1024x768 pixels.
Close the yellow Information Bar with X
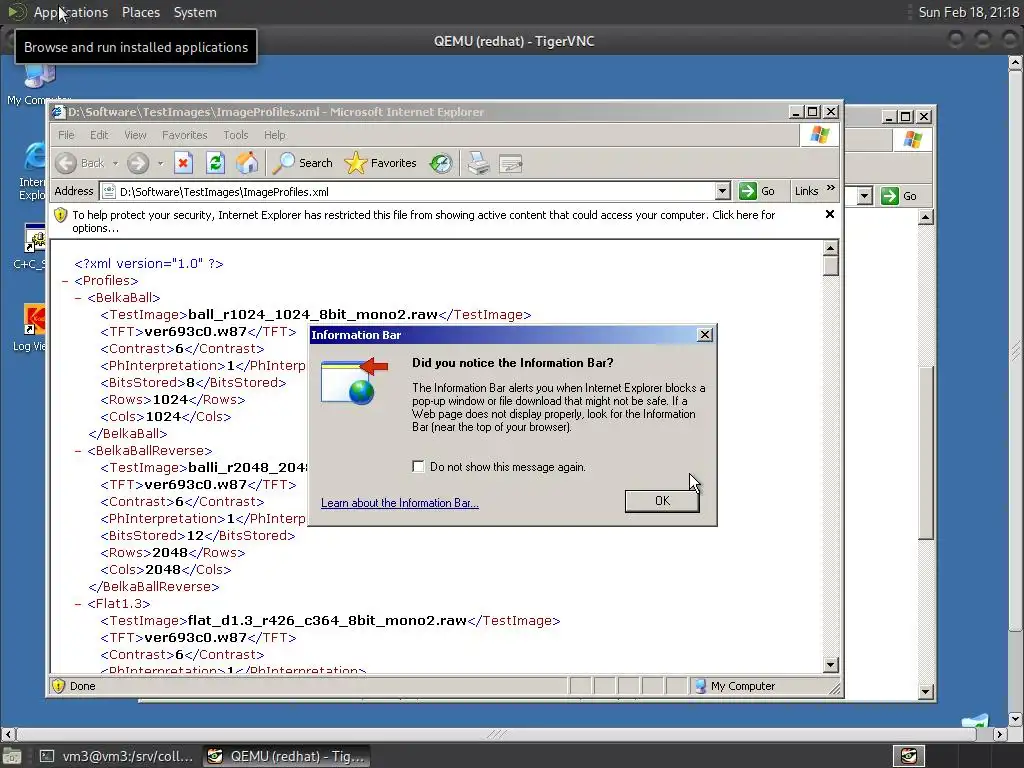tap(829, 214)
